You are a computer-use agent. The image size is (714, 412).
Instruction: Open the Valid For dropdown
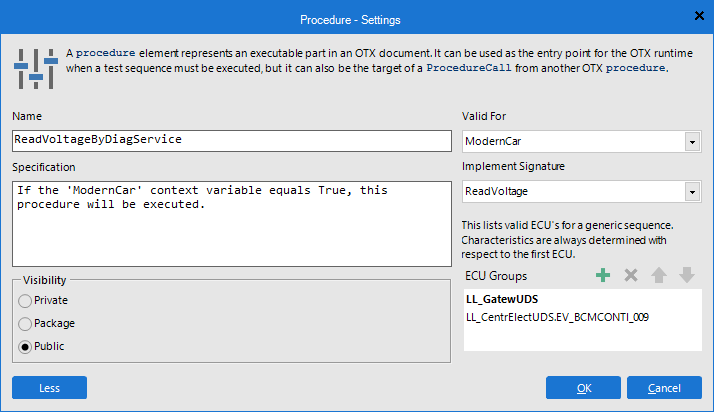pyautogui.click(x=691, y=142)
